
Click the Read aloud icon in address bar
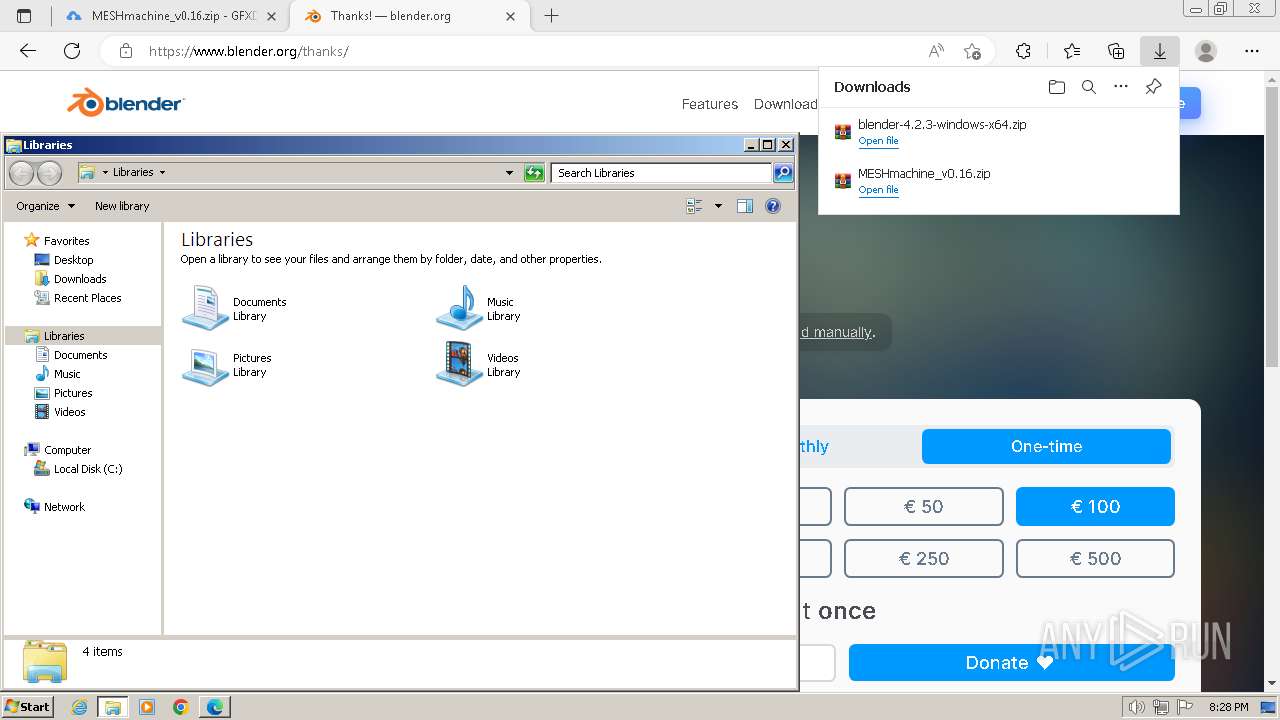[936, 51]
